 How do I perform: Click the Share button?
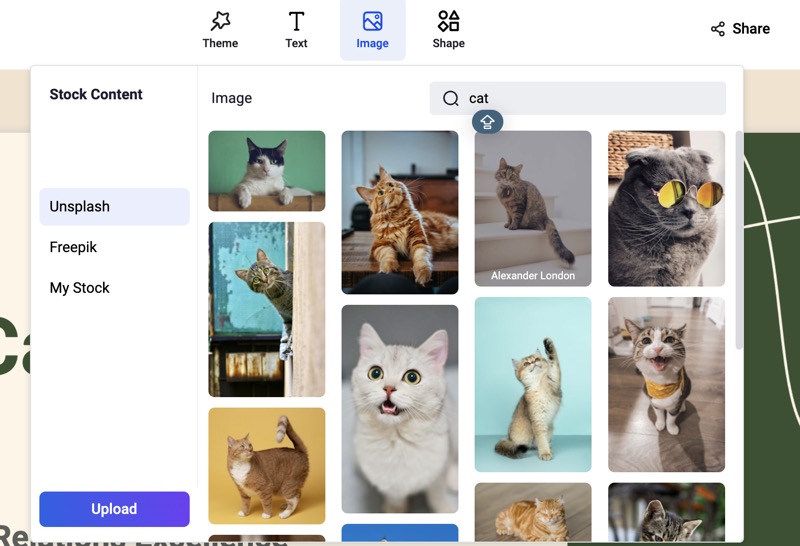click(740, 29)
